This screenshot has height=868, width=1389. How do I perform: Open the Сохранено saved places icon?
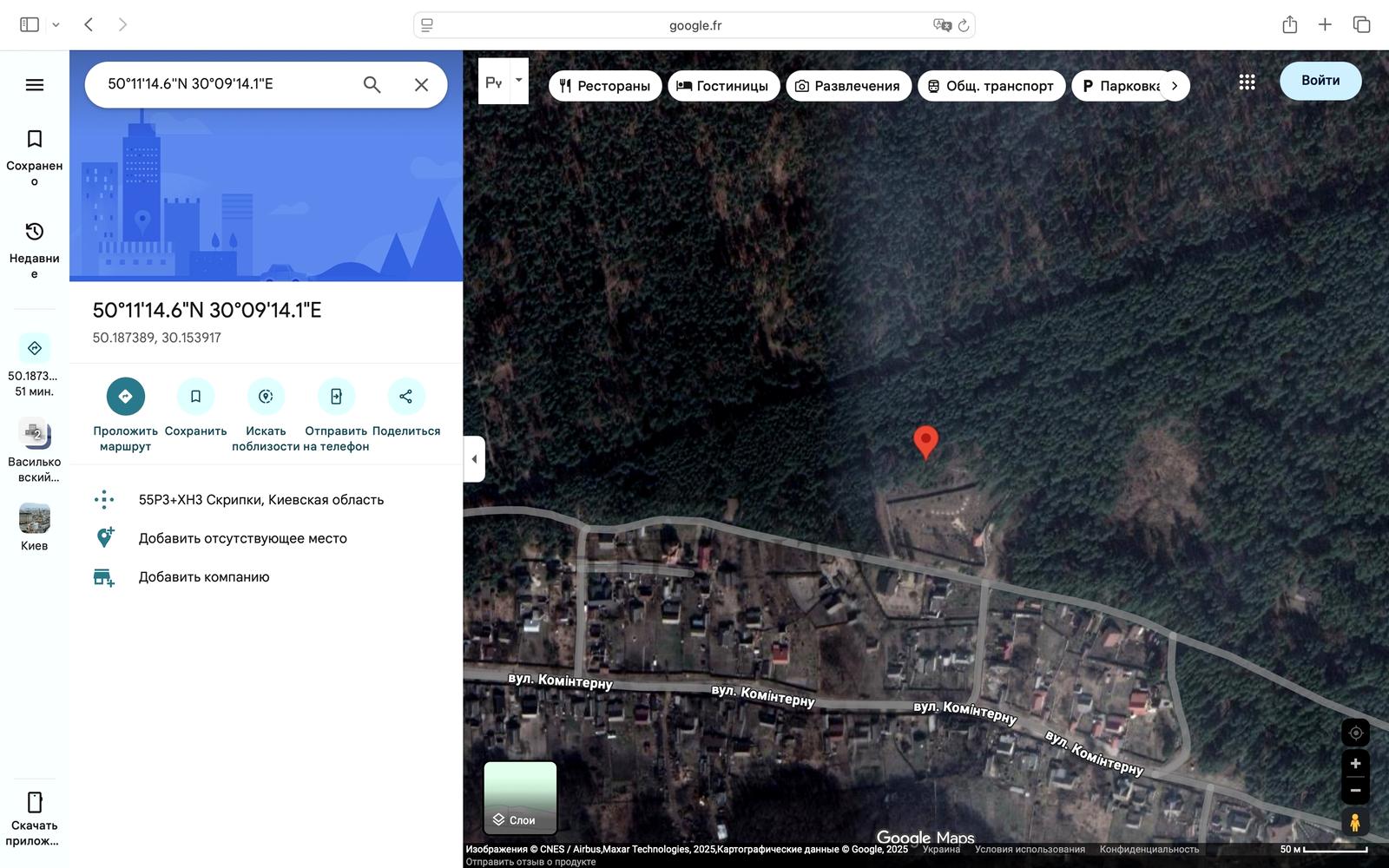coord(35,139)
